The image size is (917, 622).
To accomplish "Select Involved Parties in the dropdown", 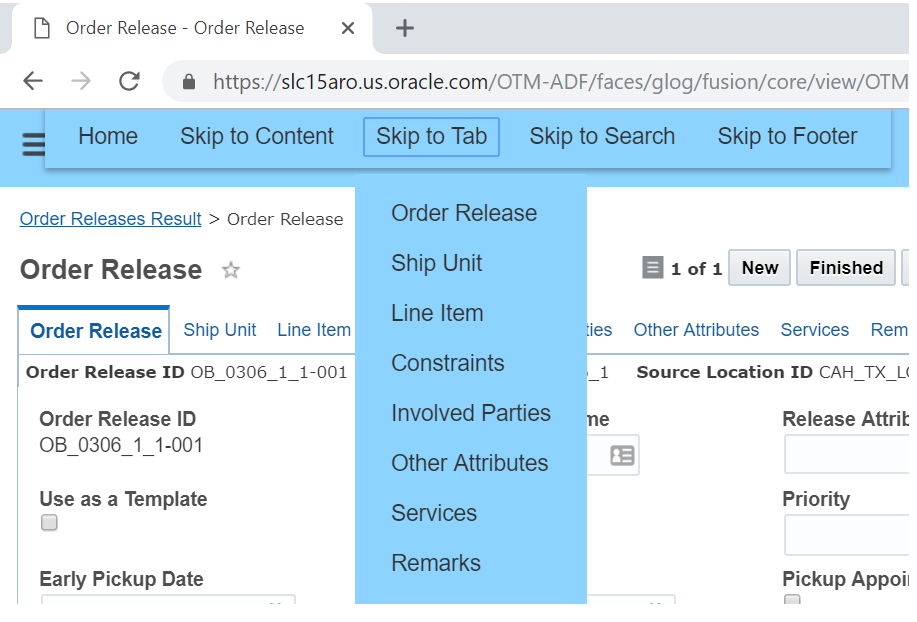I will point(470,413).
